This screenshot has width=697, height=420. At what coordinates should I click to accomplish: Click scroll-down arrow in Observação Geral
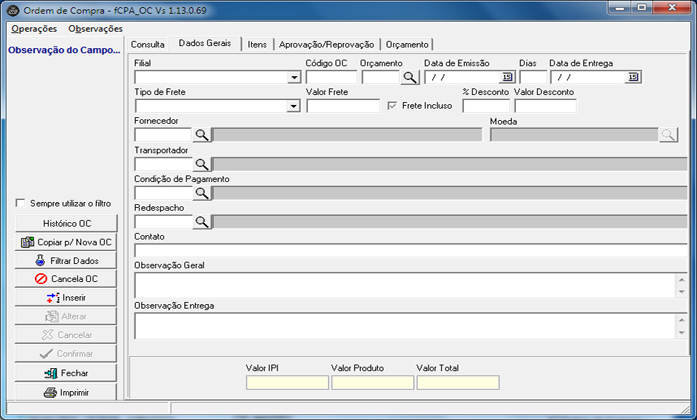pyautogui.click(x=681, y=292)
